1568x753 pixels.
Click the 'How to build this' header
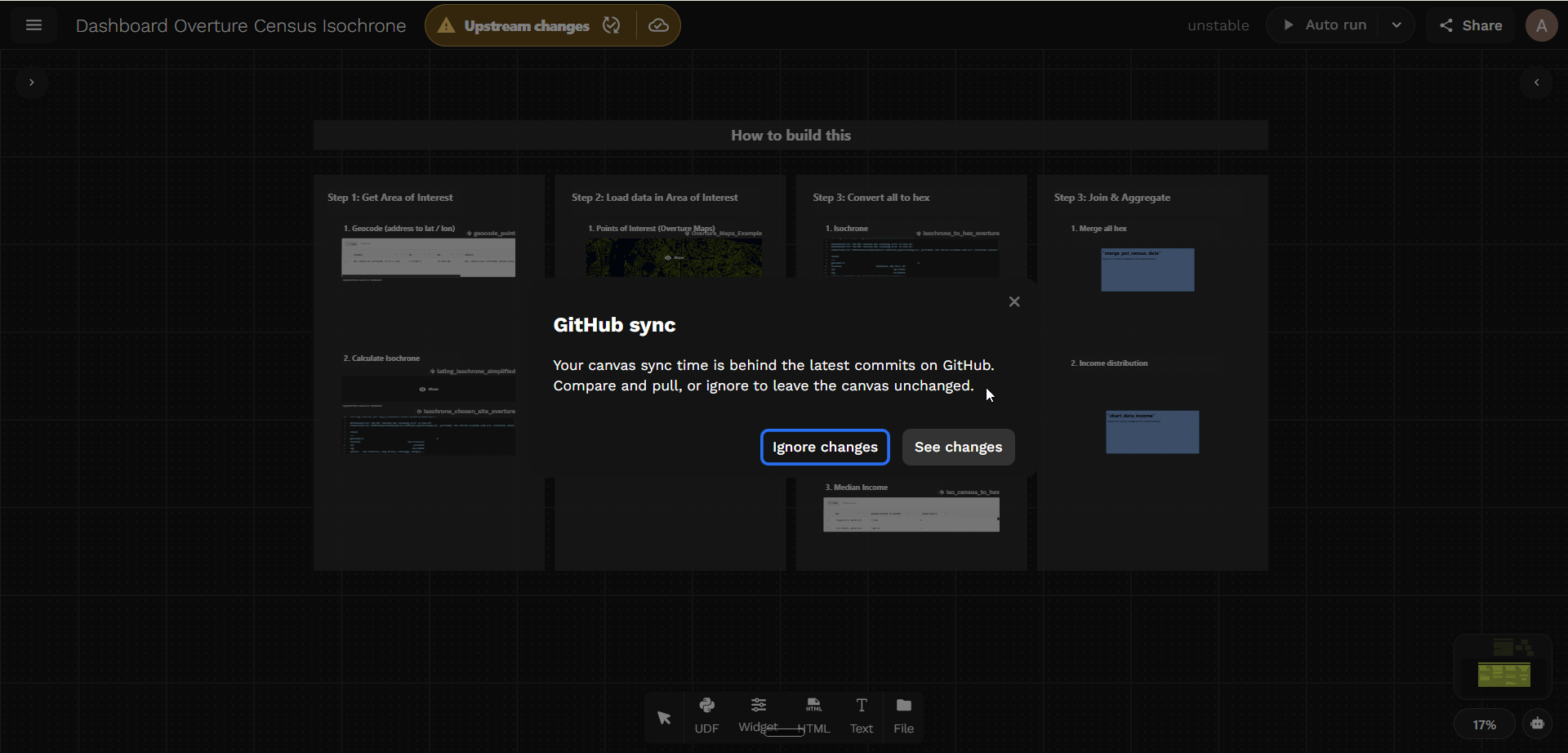(x=791, y=136)
